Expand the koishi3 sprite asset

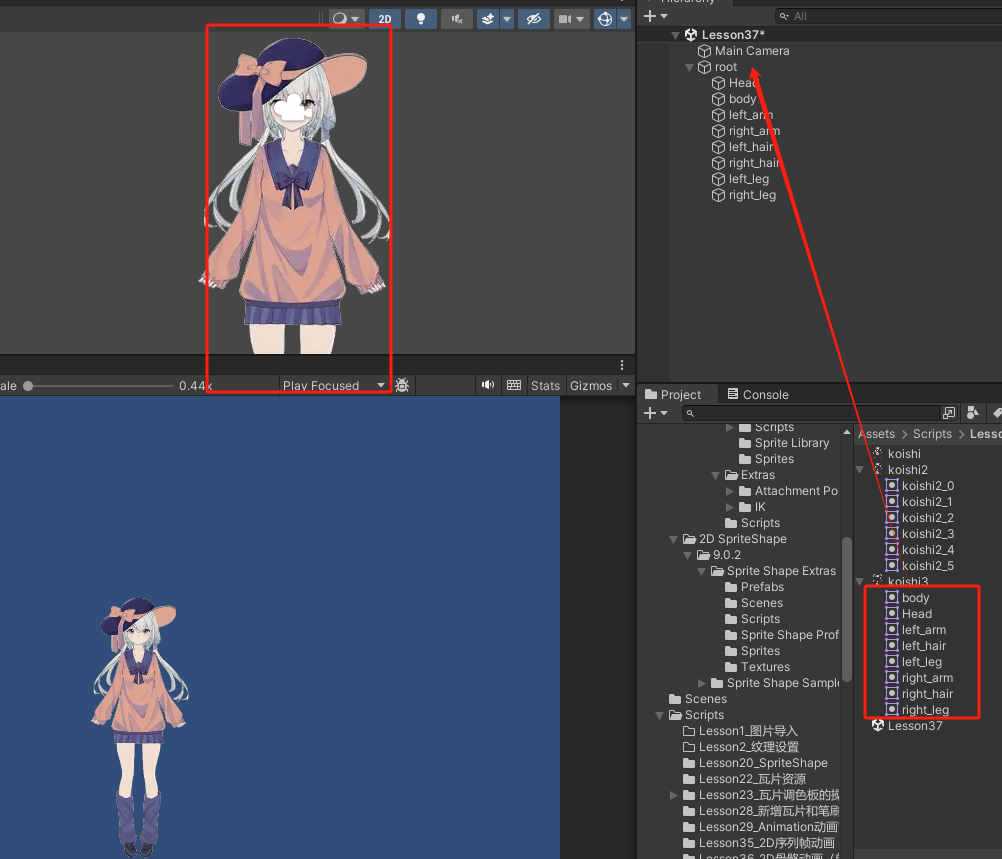coord(860,581)
